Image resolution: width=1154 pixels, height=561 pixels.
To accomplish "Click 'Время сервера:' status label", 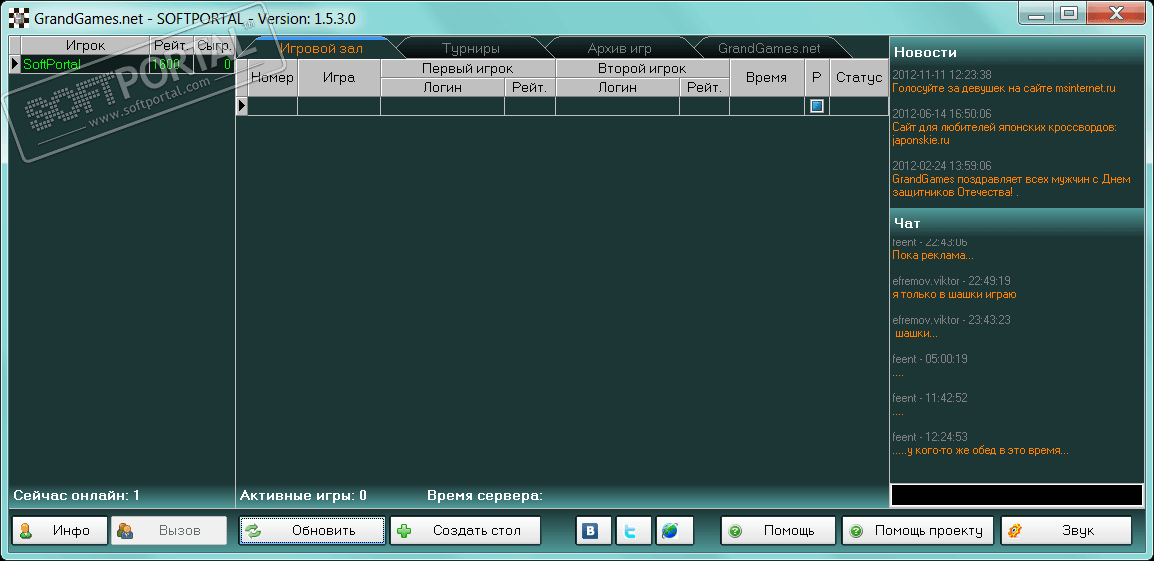I will pos(484,495).
